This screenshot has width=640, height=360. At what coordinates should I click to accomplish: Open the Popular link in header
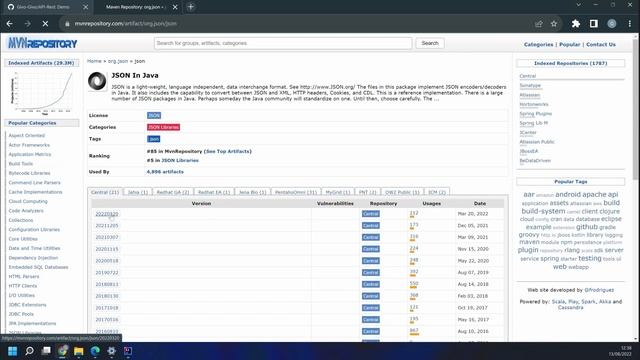[569, 44]
